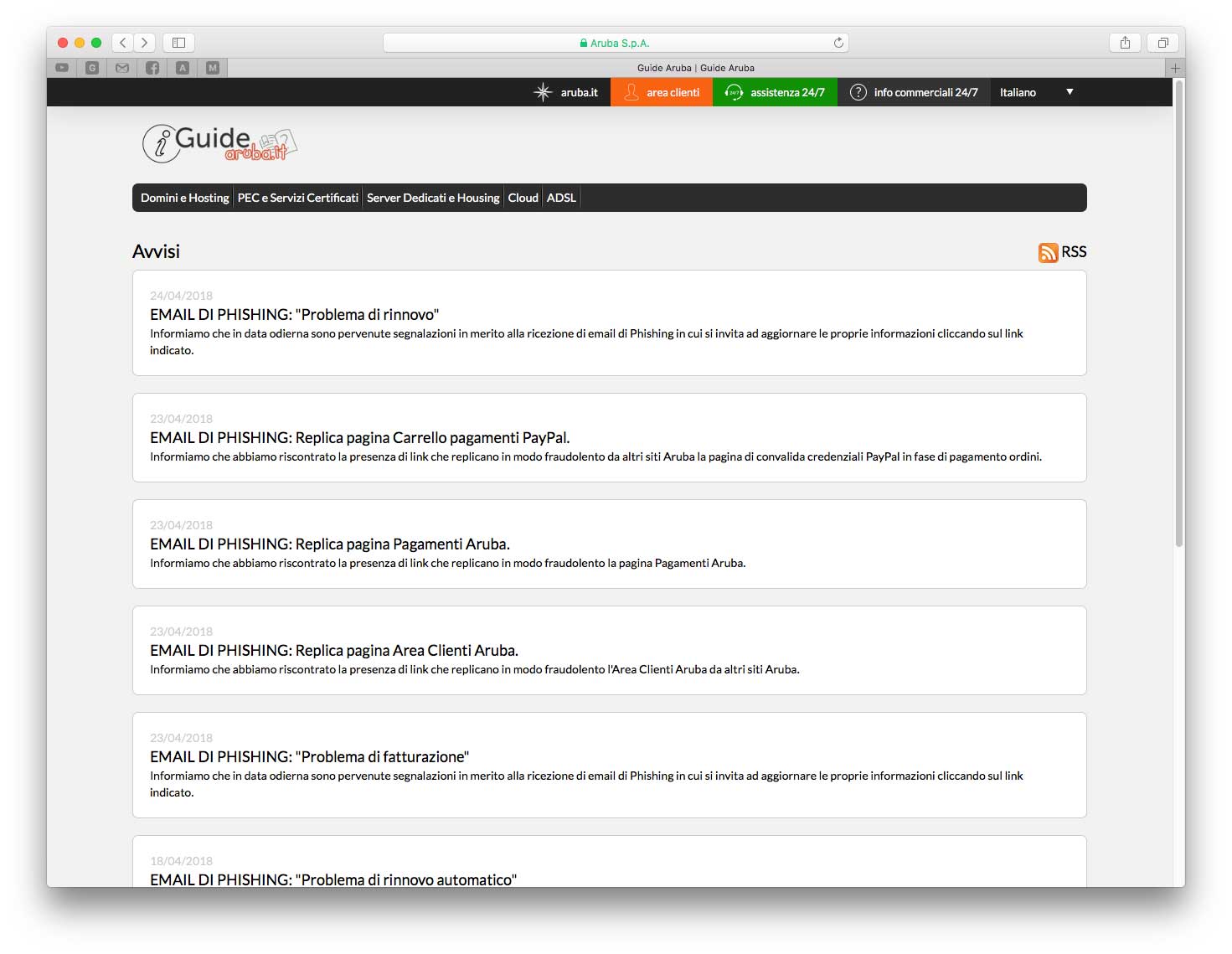Screen dimensions: 1232x954
Task: Open the Safari share menu
Action: 1125,42
